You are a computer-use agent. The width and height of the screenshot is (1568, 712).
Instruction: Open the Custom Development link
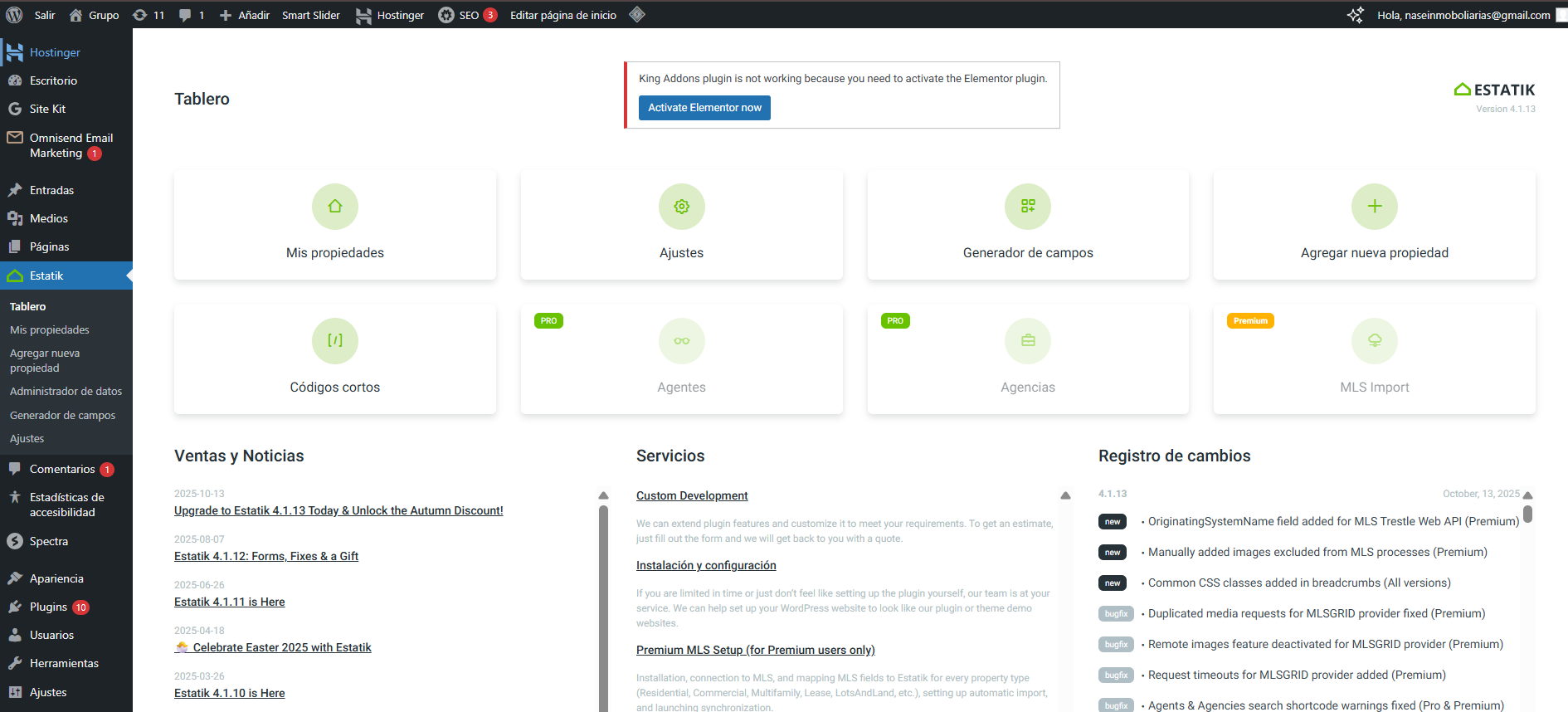(692, 495)
